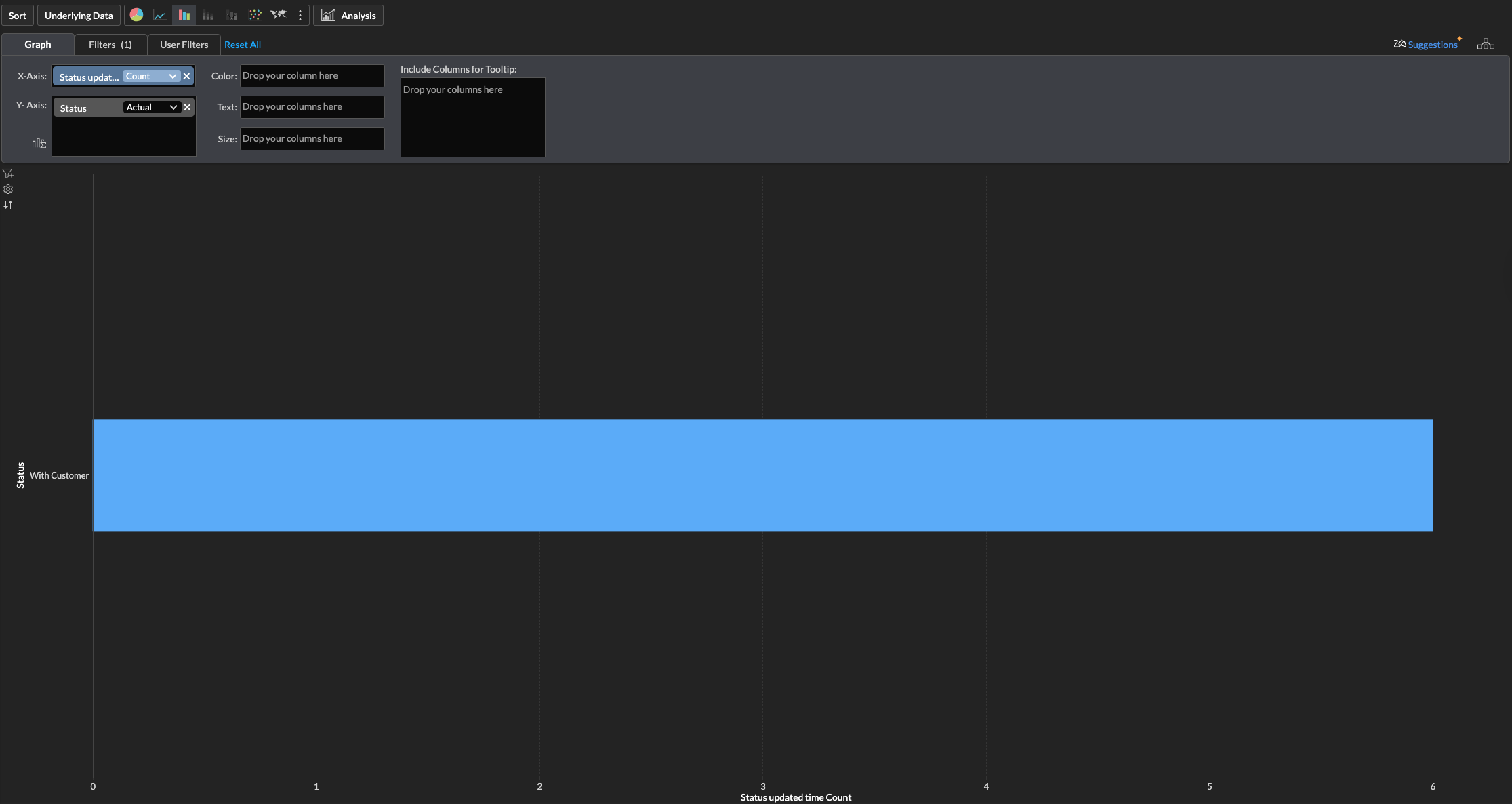Select the pie chart type icon
This screenshot has width=1512, height=804.
(x=136, y=15)
